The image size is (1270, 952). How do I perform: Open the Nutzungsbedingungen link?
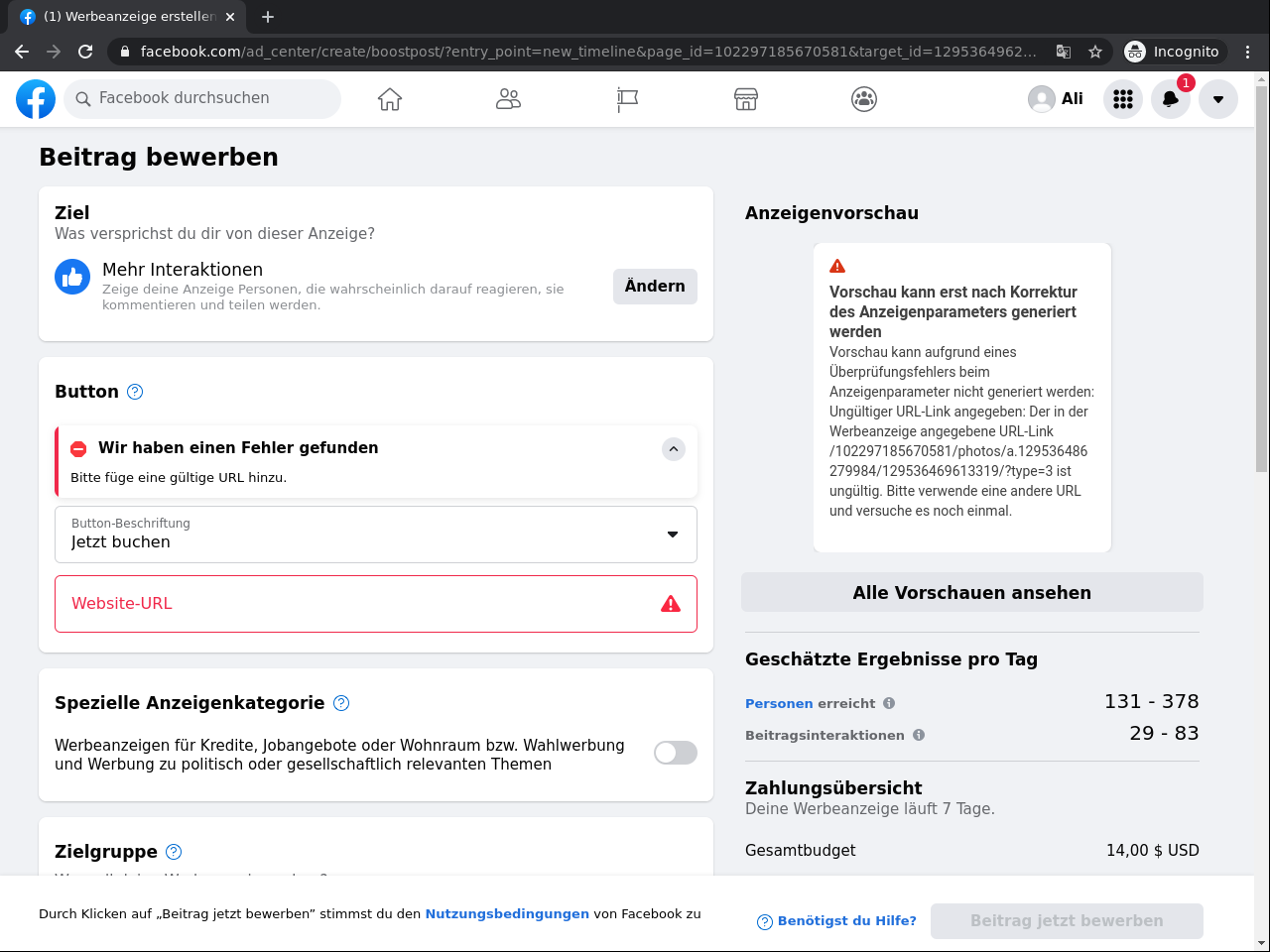tap(507, 914)
